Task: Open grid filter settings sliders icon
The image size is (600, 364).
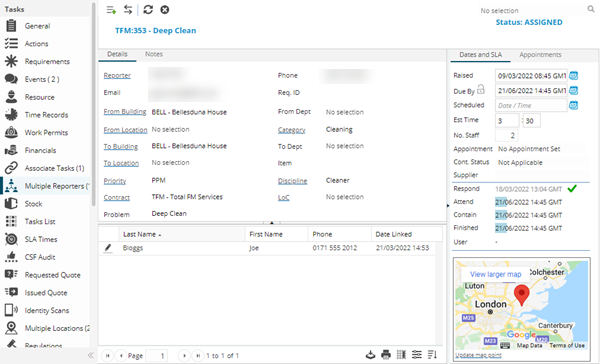Action: (x=417, y=355)
